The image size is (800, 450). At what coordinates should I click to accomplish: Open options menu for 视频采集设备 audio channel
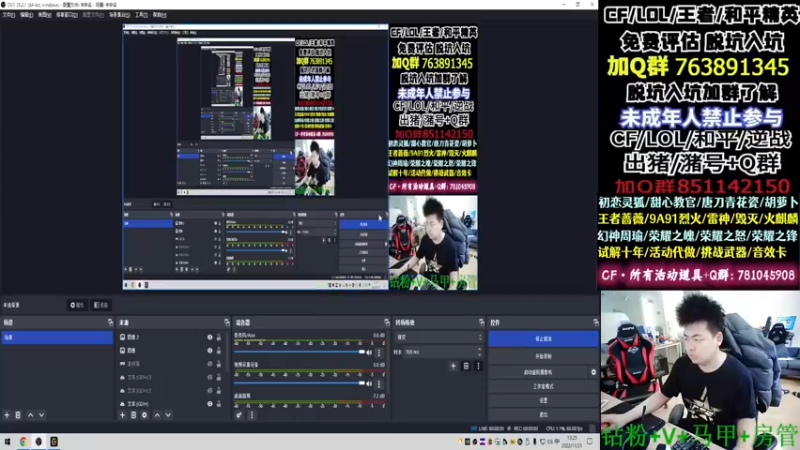pos(379,384)
